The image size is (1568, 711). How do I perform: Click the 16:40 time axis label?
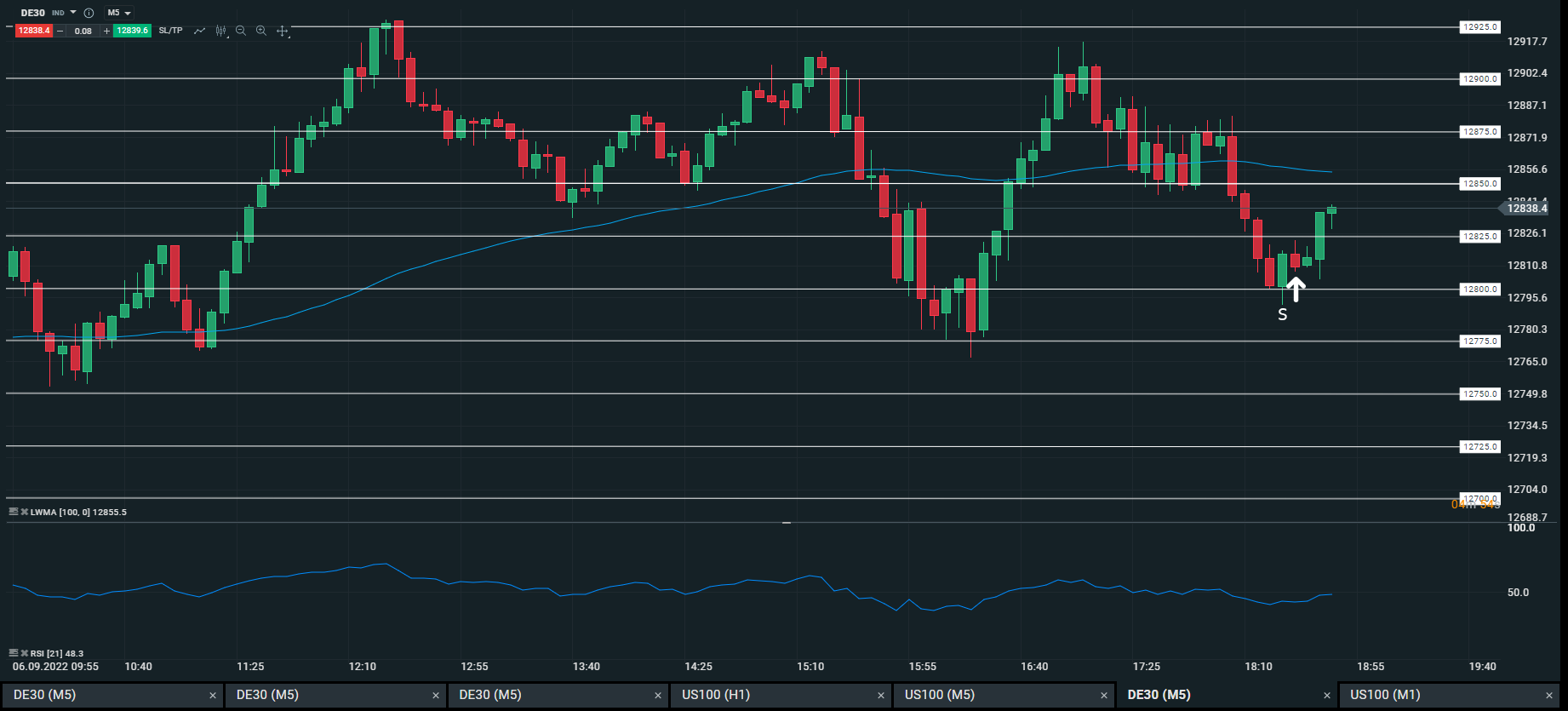[1034, 667]
